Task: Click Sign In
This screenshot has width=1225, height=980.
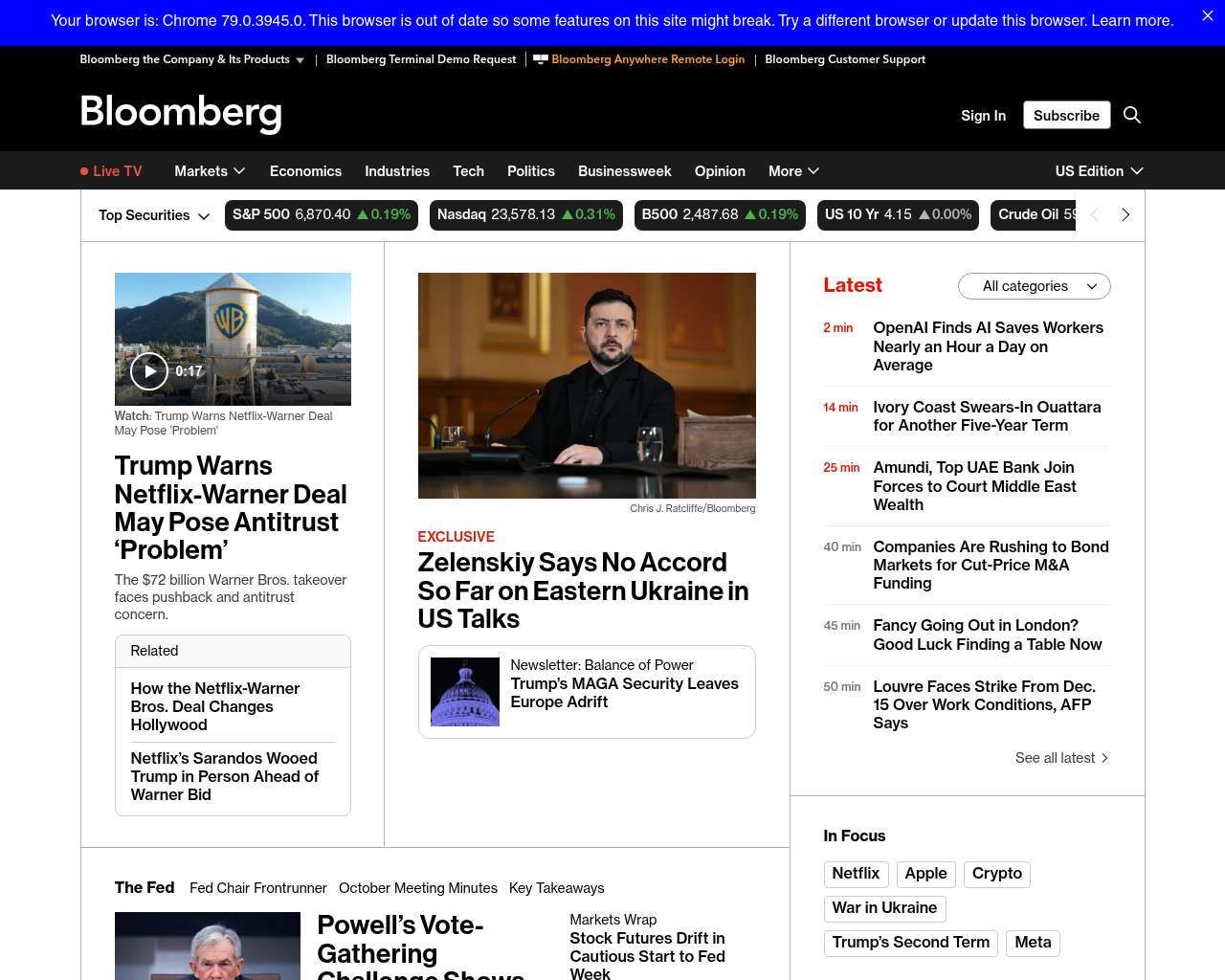Action: [x=983, y=116]
